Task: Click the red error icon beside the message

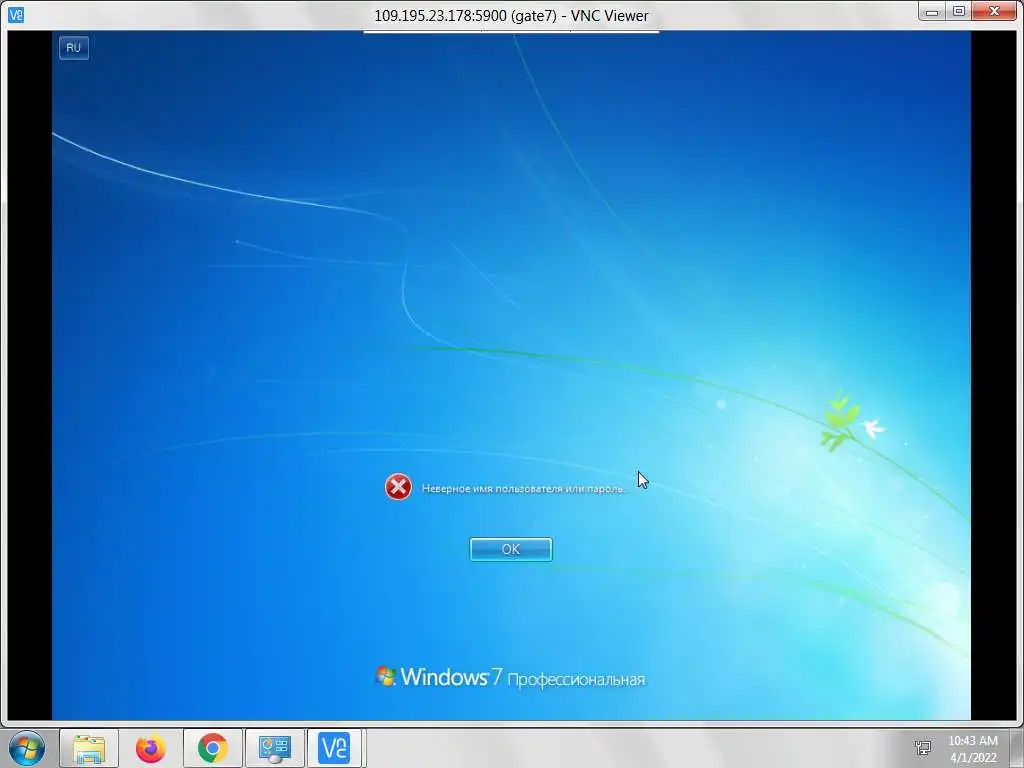Action: point(398,487)
